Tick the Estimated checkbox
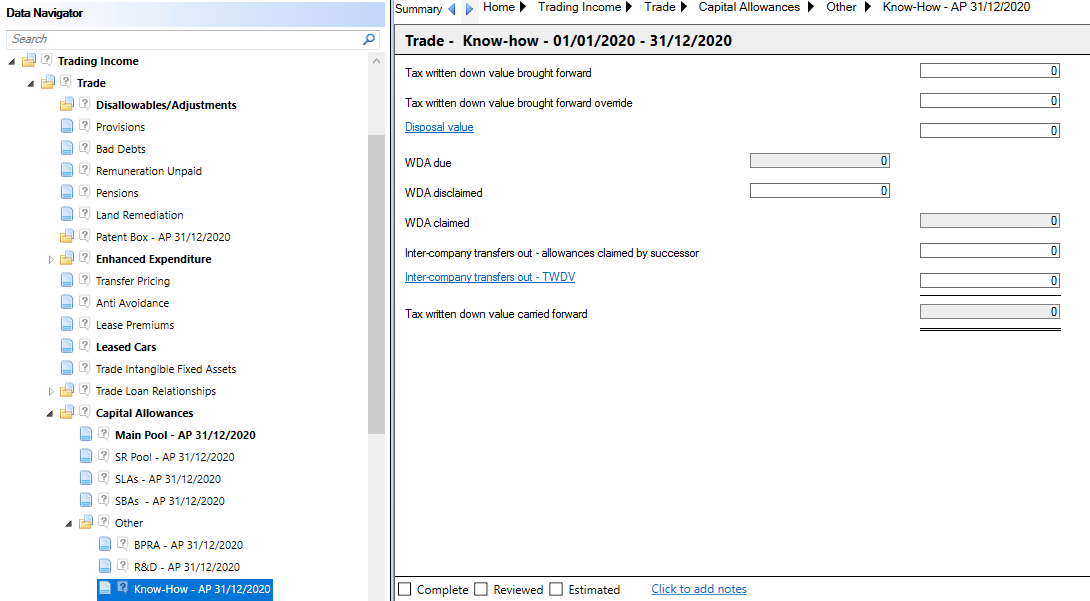Screen dimensions: 1090x601 coord(556,589)
